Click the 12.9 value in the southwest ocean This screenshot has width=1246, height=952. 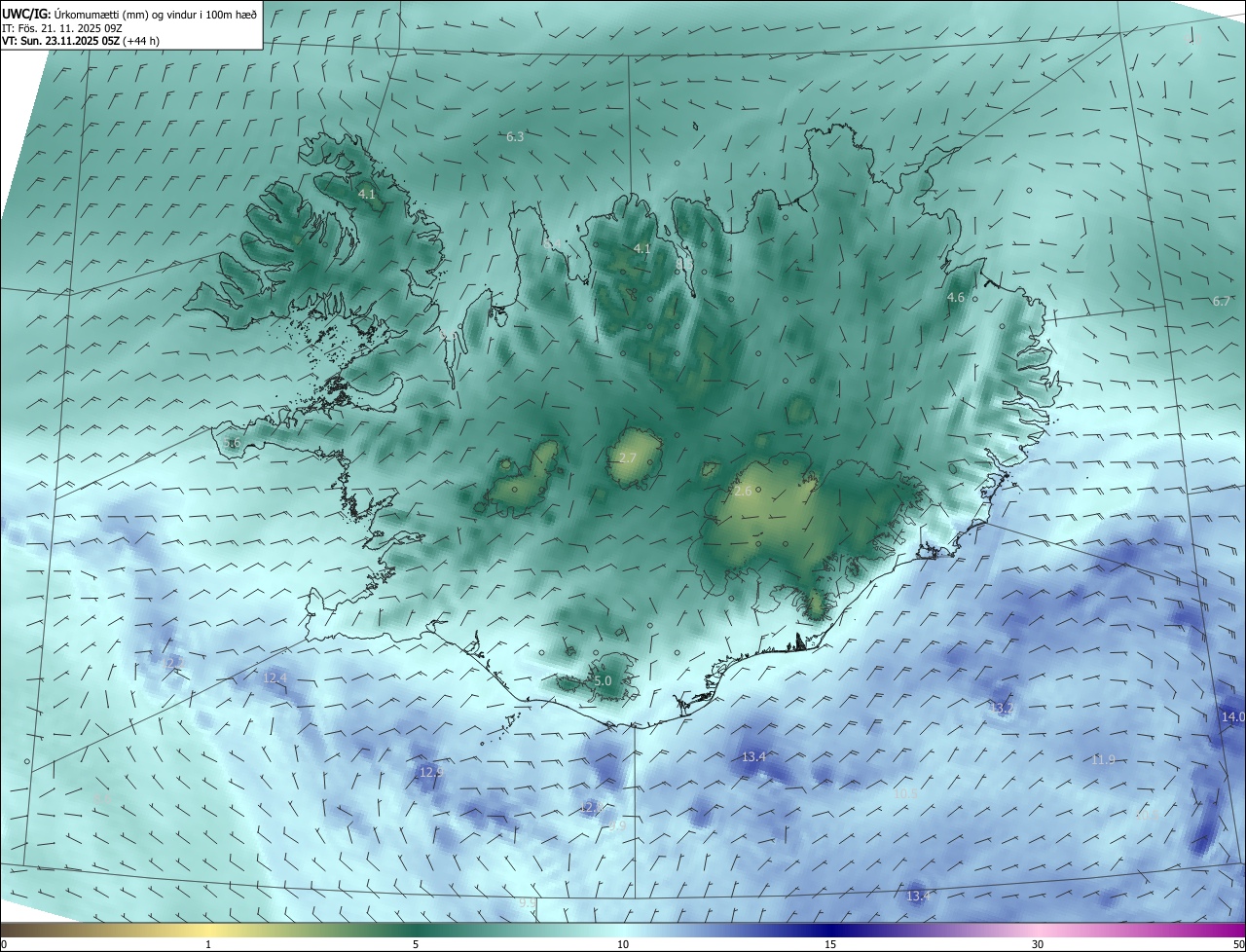click(x=431, y=771)
